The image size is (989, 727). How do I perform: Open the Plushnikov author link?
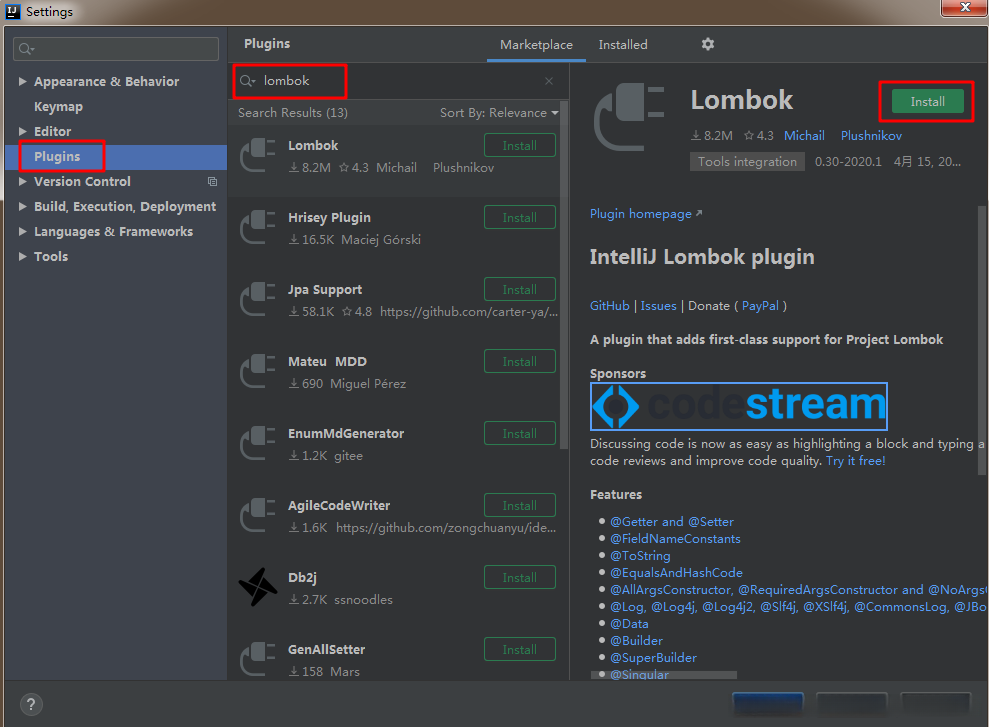[x=871, y=136]
